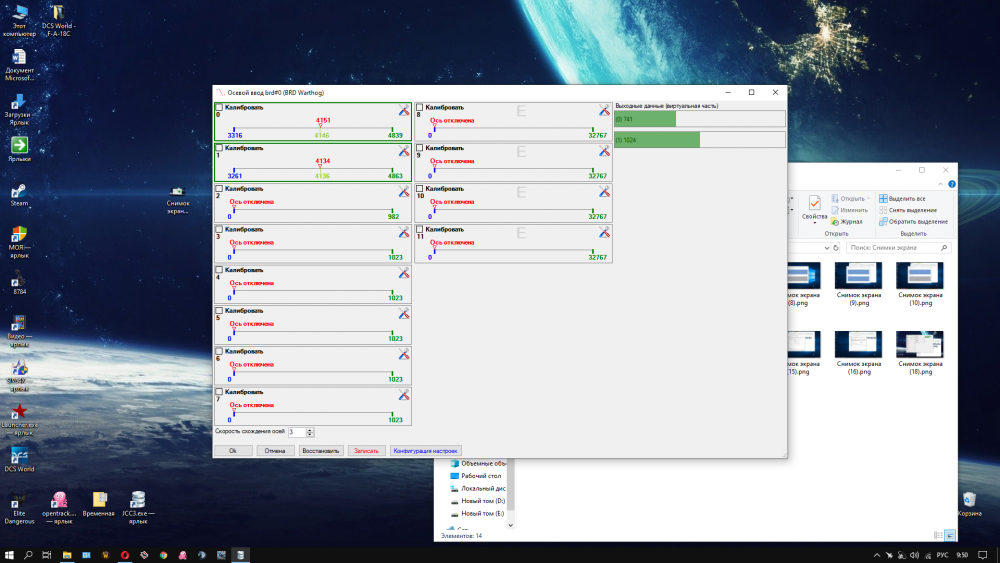The image size is (1000, 563).
Task: Click tools icon for axis 8
Action: point(604,110)
